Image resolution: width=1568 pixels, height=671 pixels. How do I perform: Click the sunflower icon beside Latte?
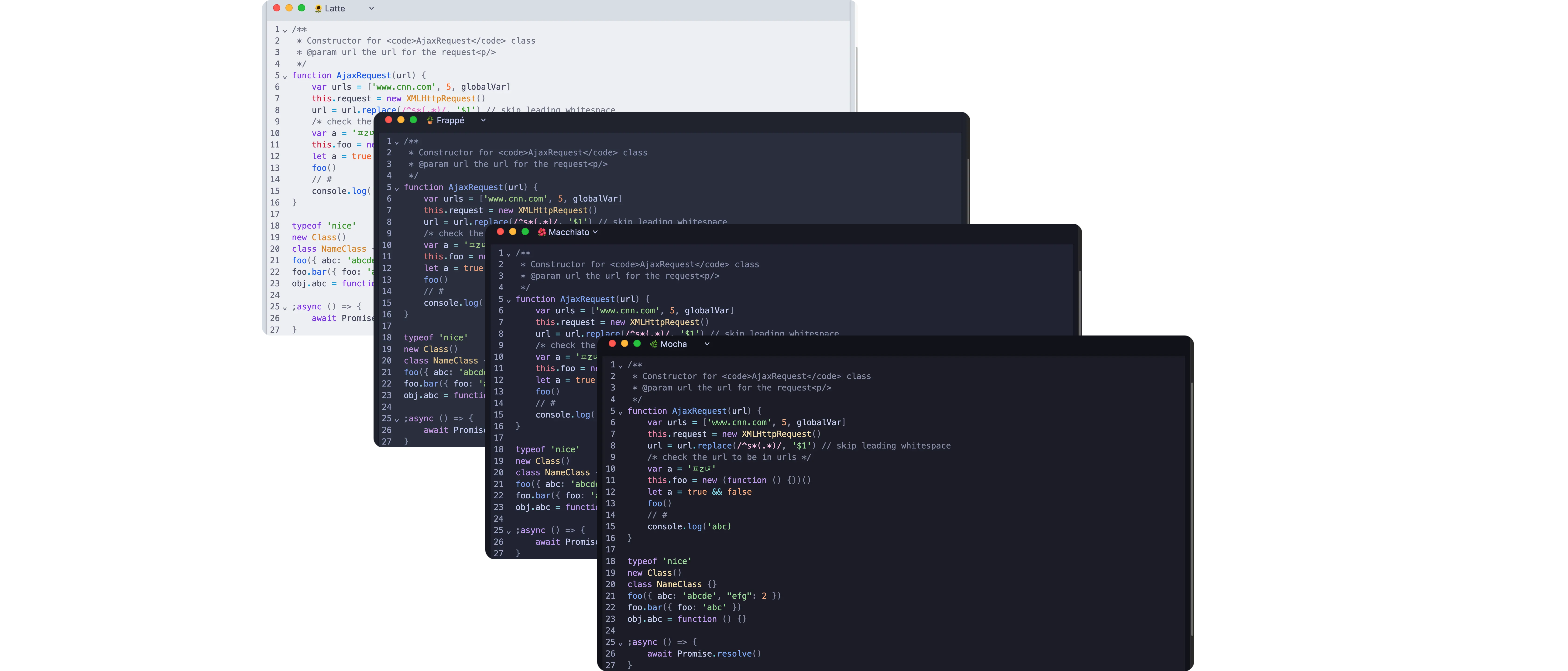click(x=318, y=9)
